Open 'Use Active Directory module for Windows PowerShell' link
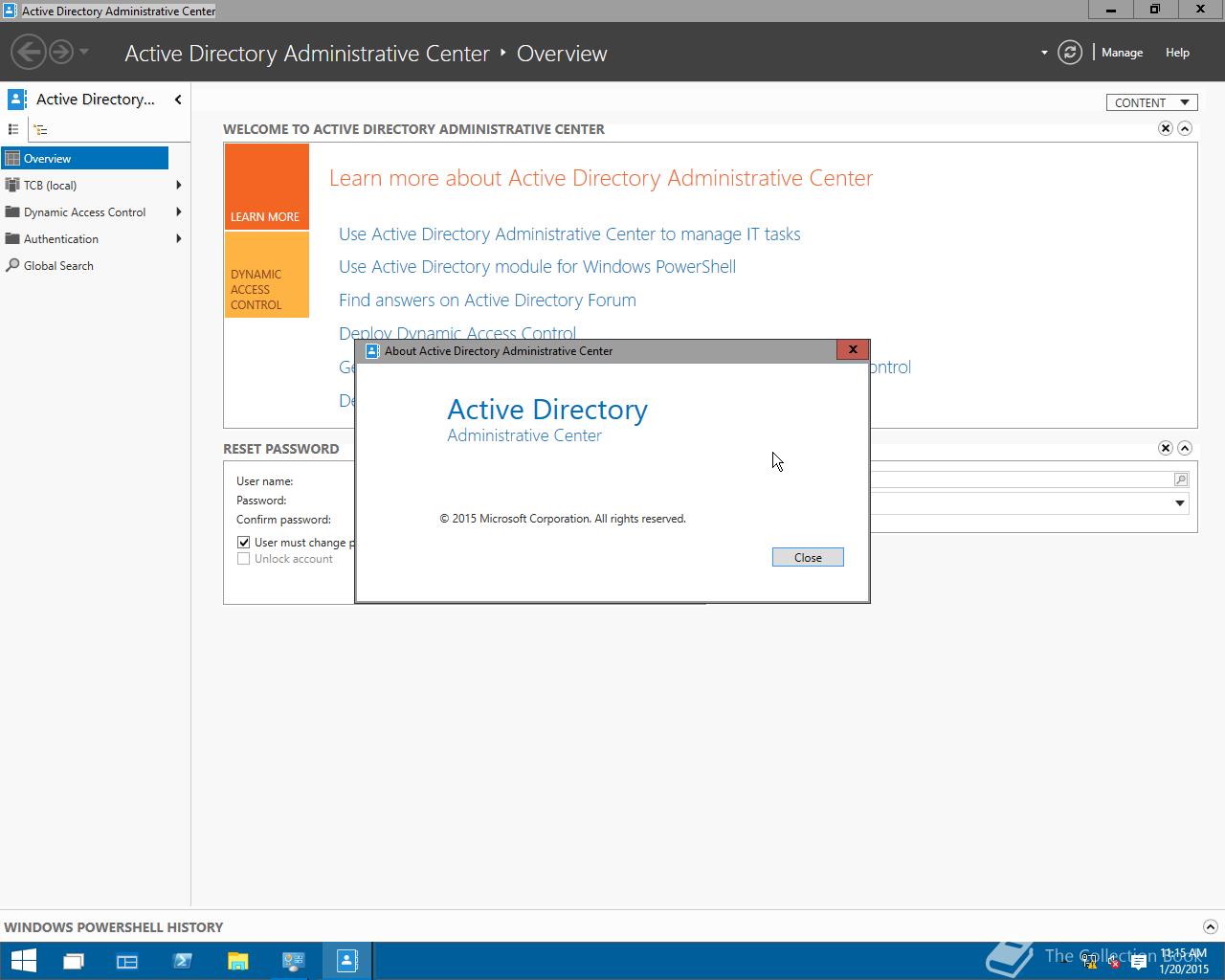 pos(537,266)
